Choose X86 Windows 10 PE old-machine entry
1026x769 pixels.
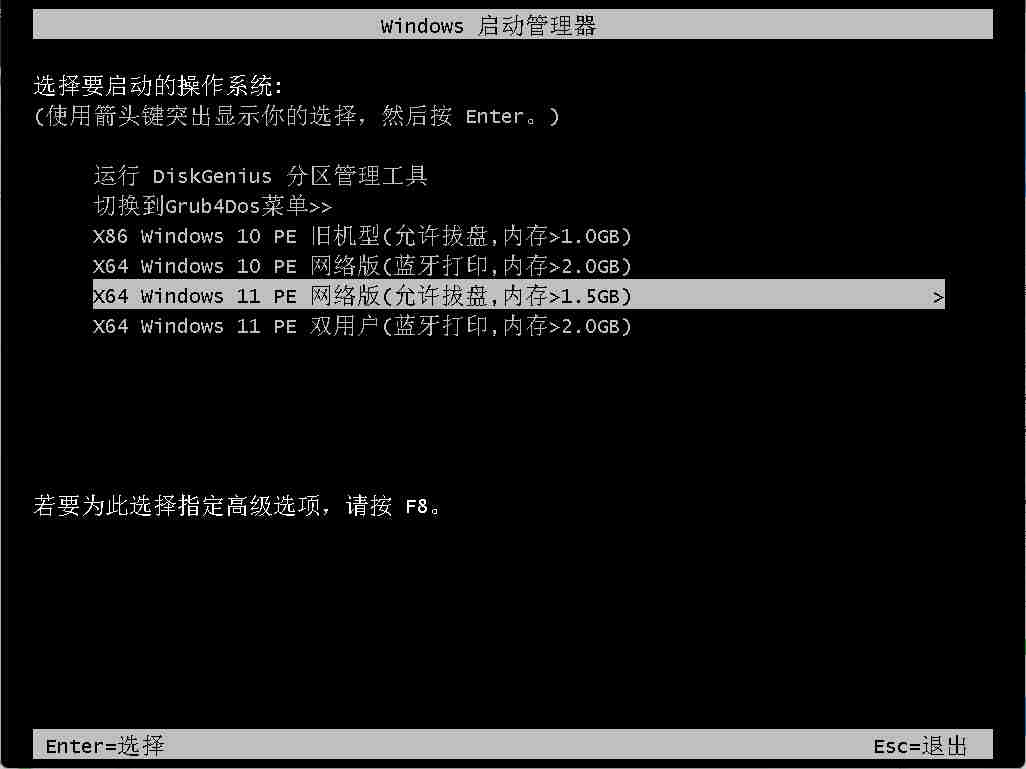pyautogui.click(x=363, y=236)
